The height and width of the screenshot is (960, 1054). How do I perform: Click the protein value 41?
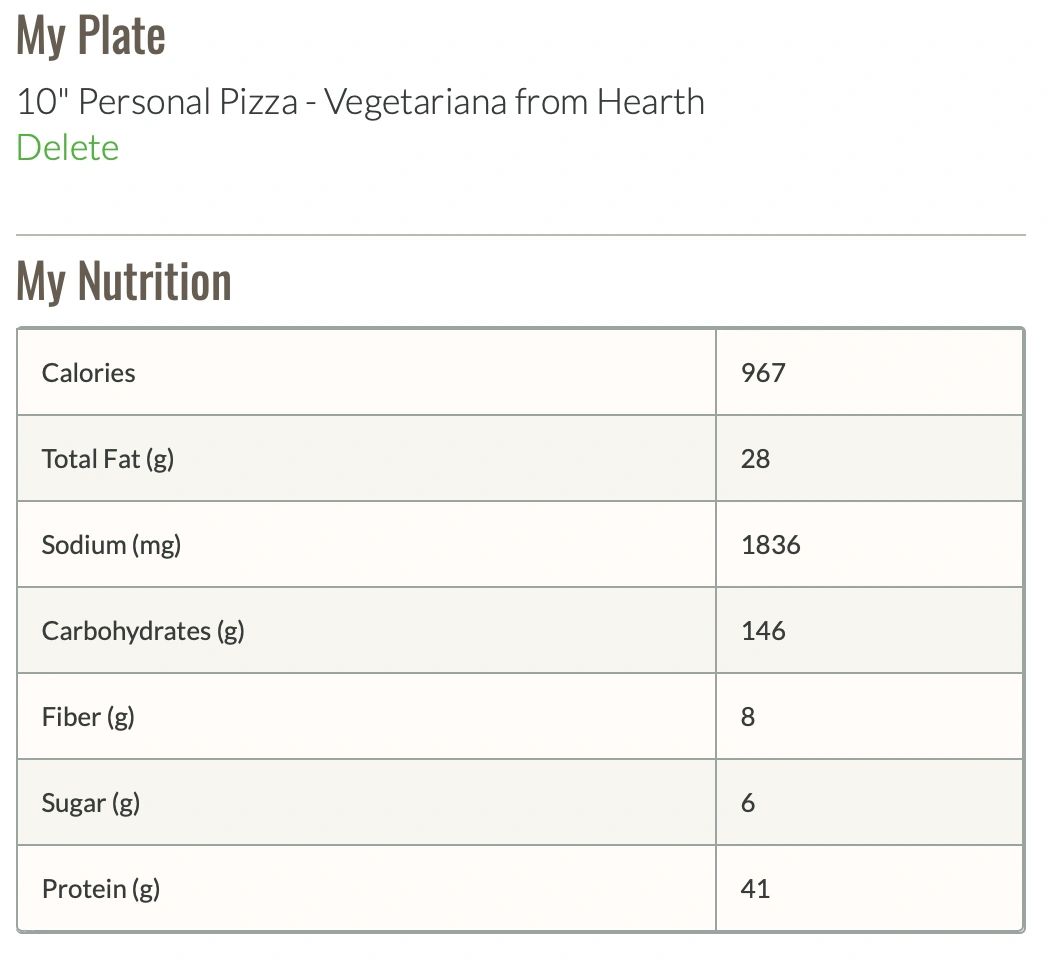point(756,889)
